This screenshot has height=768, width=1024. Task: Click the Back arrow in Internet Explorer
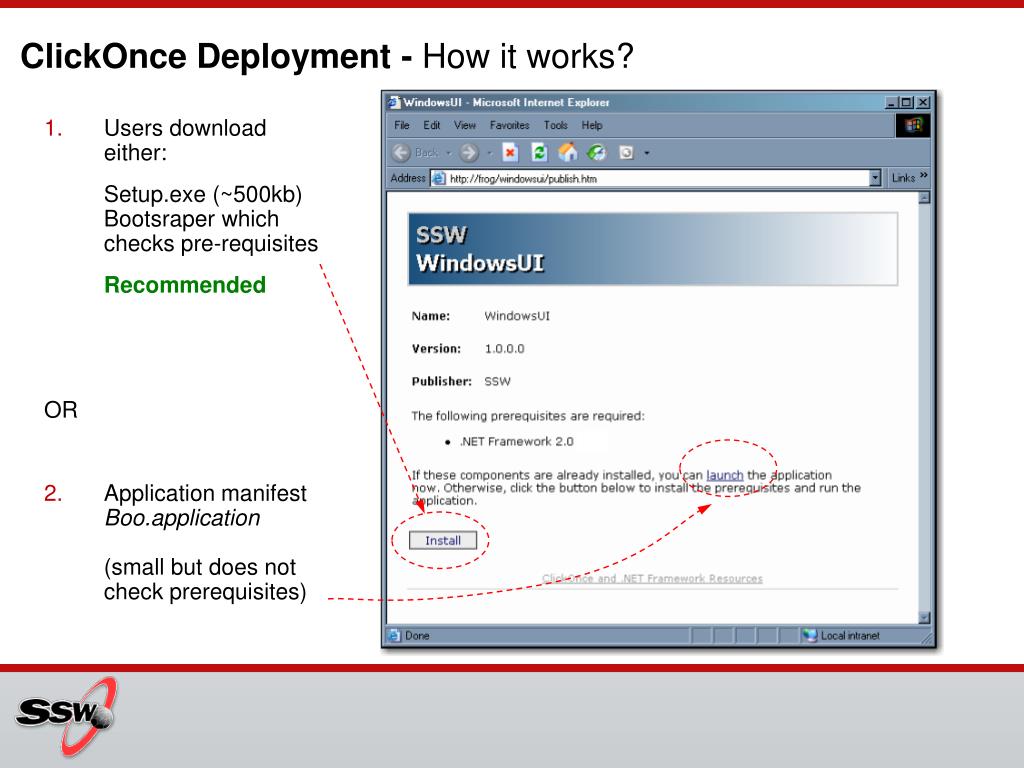(402, 153)
